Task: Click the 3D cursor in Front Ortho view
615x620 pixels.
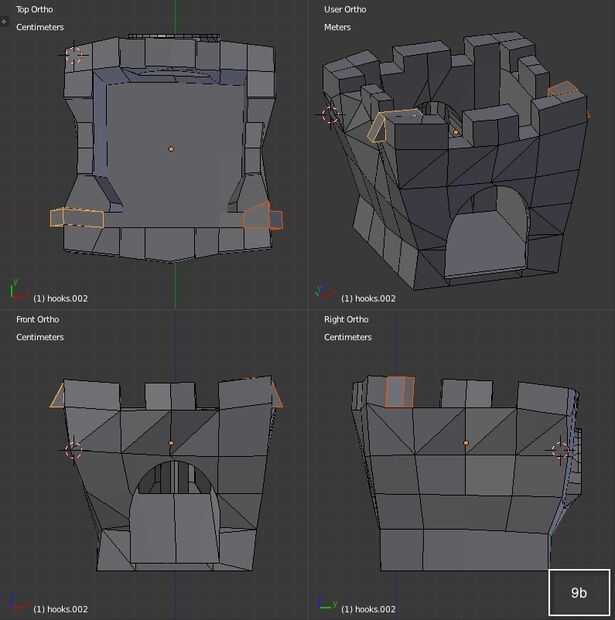Action: point(73,450)
